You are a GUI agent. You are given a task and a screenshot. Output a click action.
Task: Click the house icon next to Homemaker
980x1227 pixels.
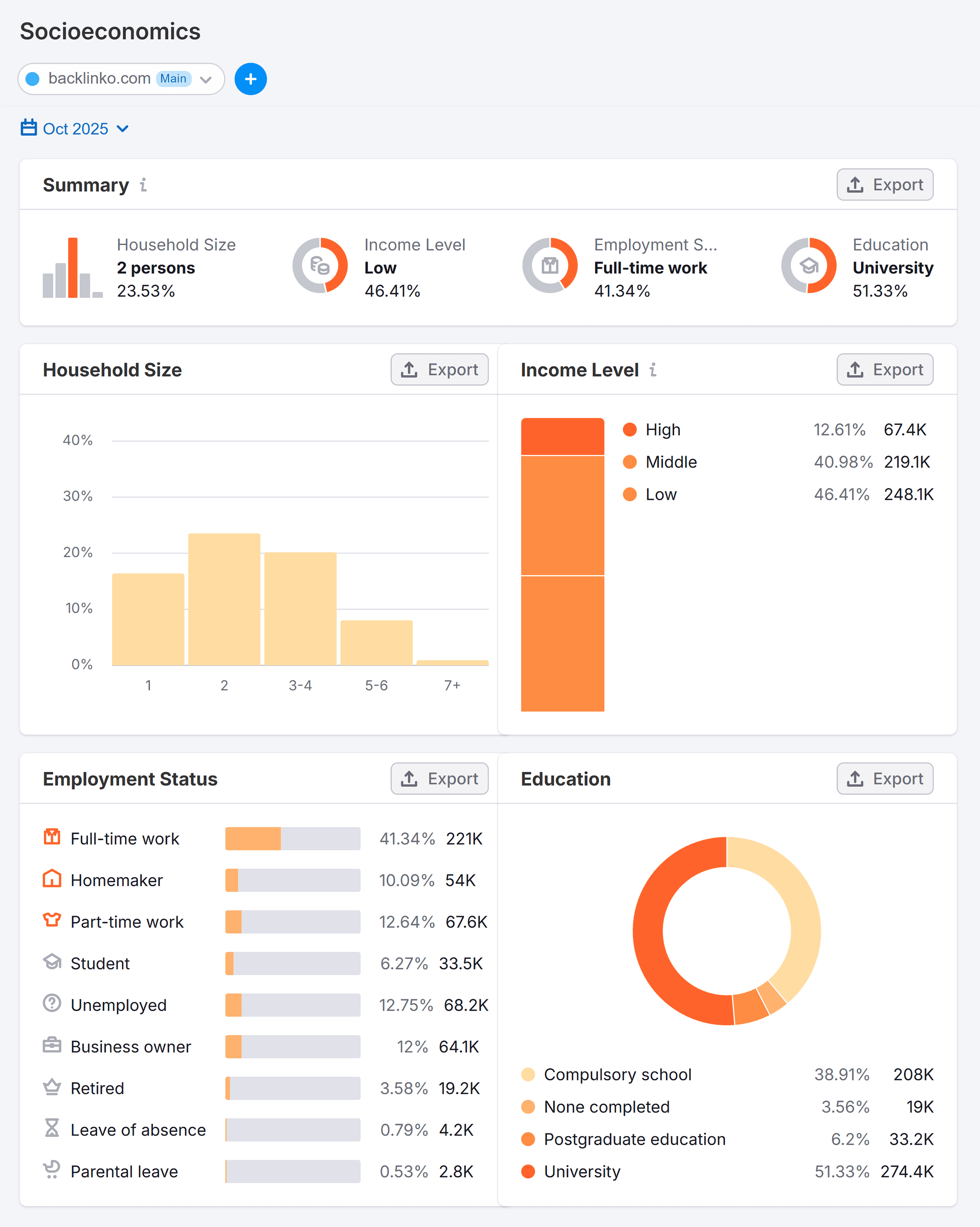52,879
